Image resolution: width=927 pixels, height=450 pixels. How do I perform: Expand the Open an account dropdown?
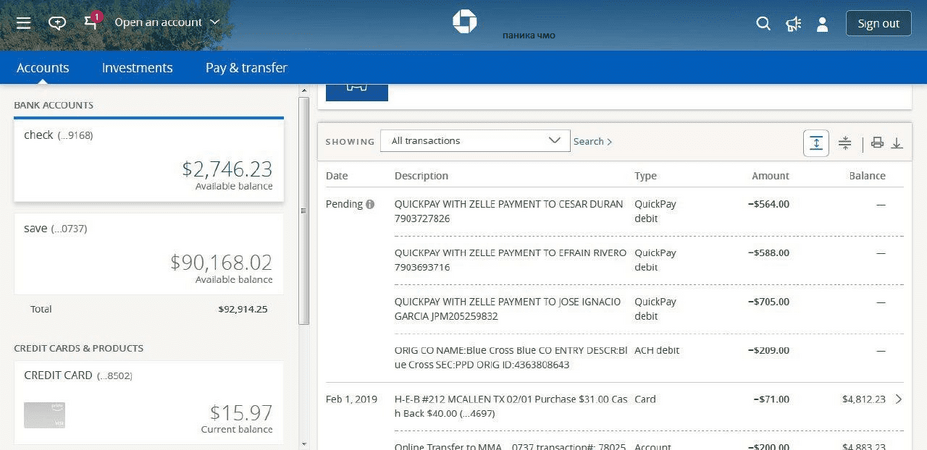167,22
